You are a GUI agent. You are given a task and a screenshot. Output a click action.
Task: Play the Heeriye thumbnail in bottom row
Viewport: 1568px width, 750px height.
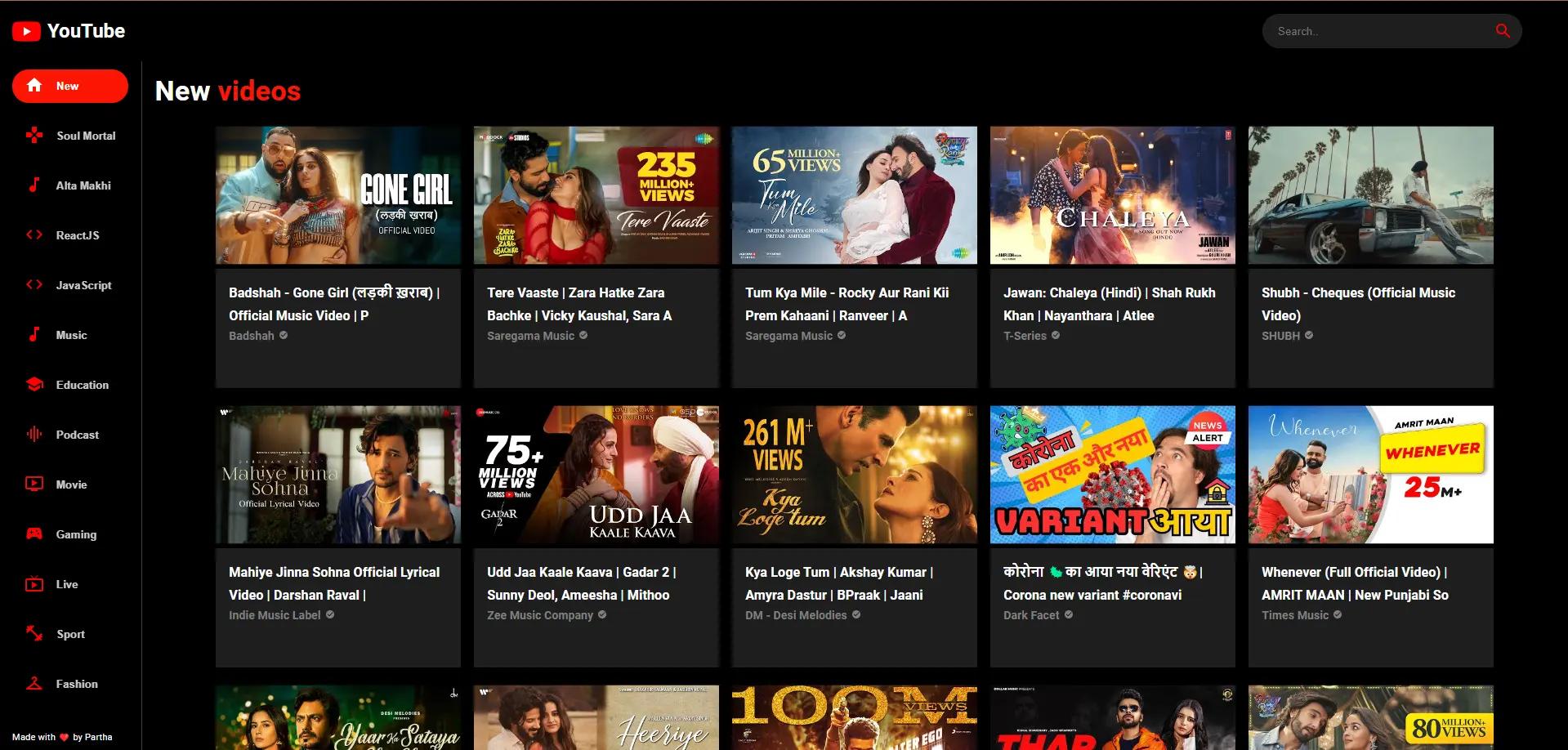coord(596,717)
